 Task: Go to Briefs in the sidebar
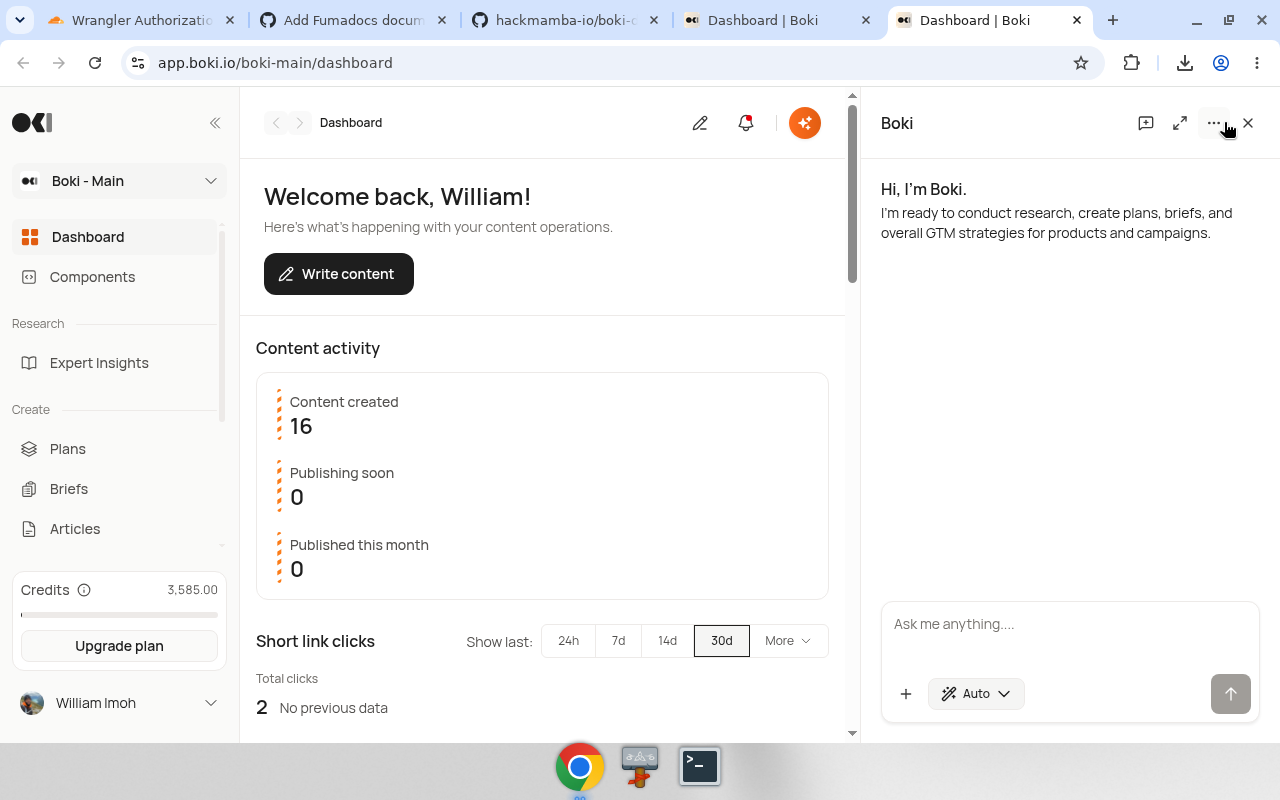click(x=115, y=489)
